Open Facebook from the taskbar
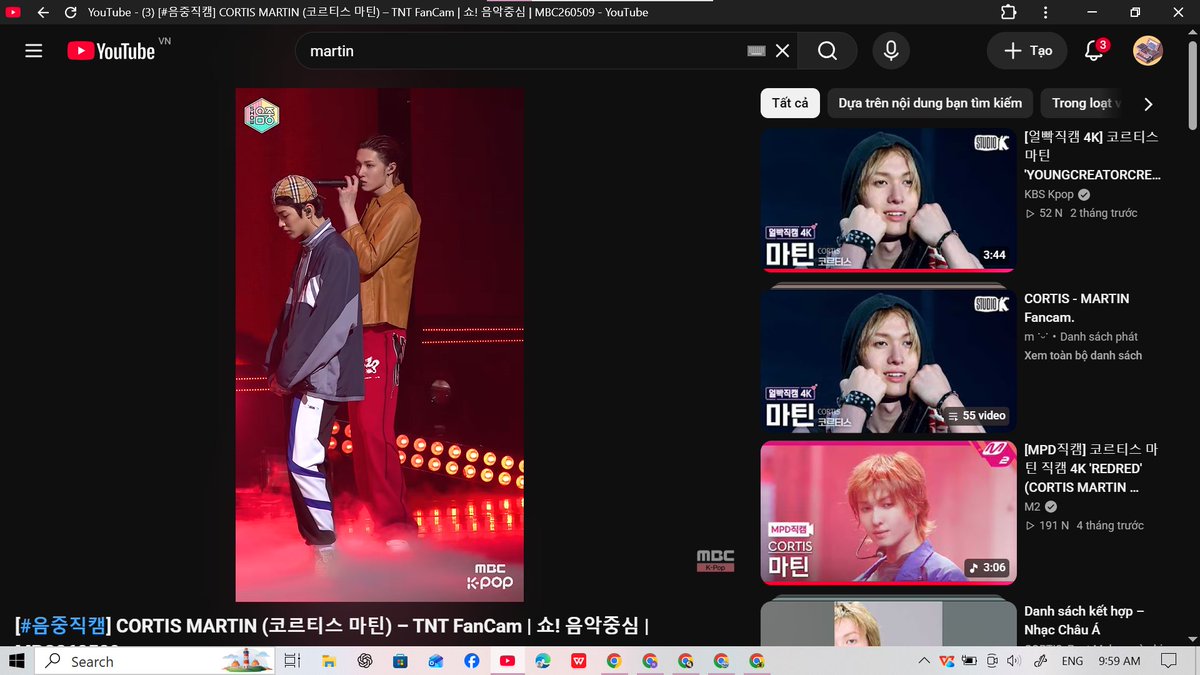 point(471,661)
